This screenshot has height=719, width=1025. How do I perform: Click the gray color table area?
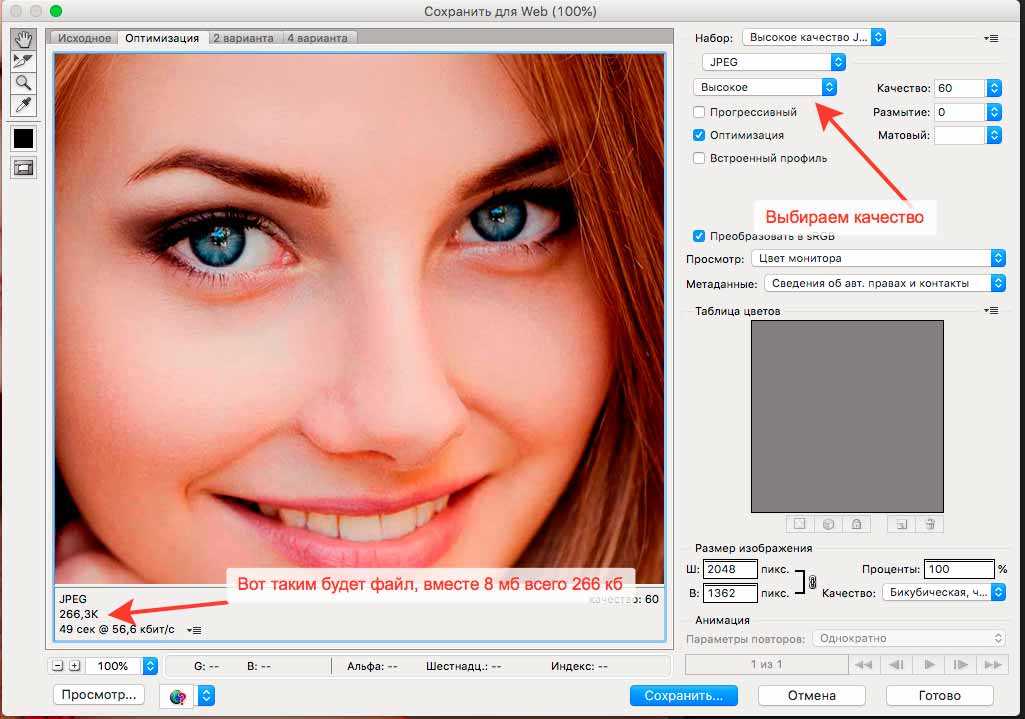point(847,416)
